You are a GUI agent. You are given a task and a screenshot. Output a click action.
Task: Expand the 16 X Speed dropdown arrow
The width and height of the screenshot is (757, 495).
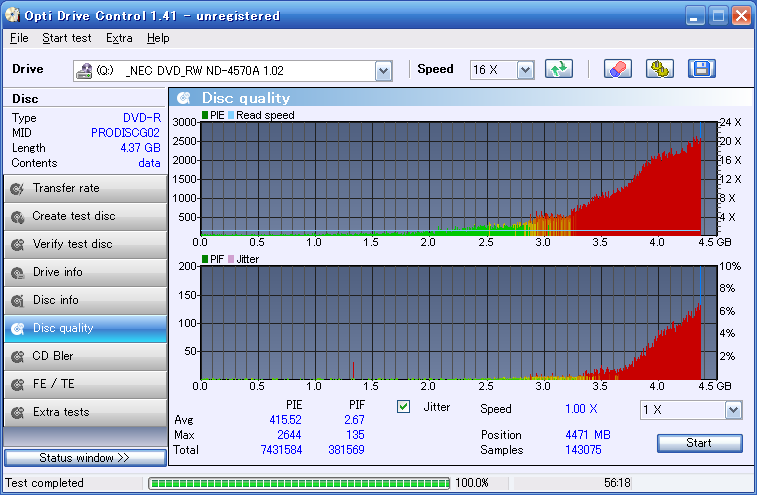point(525,70)
